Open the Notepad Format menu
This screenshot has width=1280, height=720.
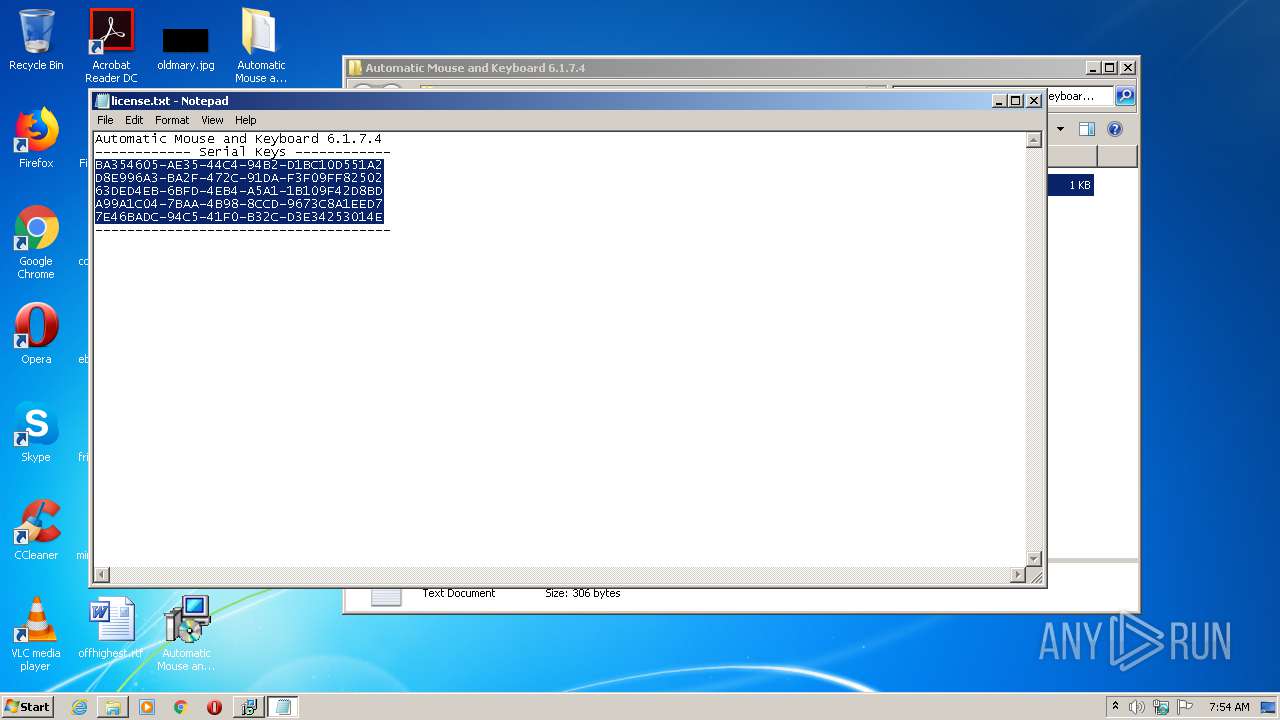coord(172,120)
